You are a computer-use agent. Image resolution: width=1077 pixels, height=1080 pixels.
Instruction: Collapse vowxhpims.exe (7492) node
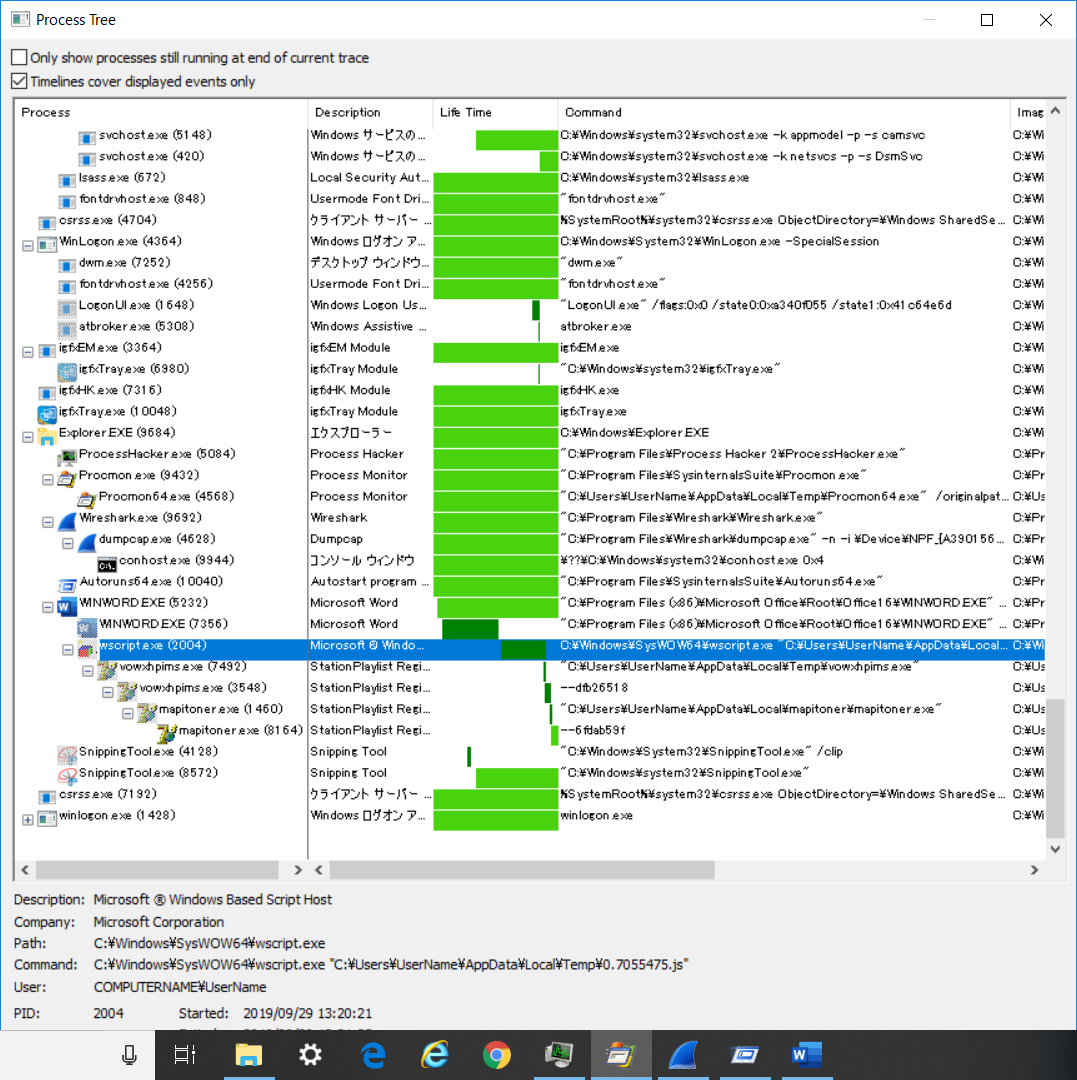(x=87, y=671)
